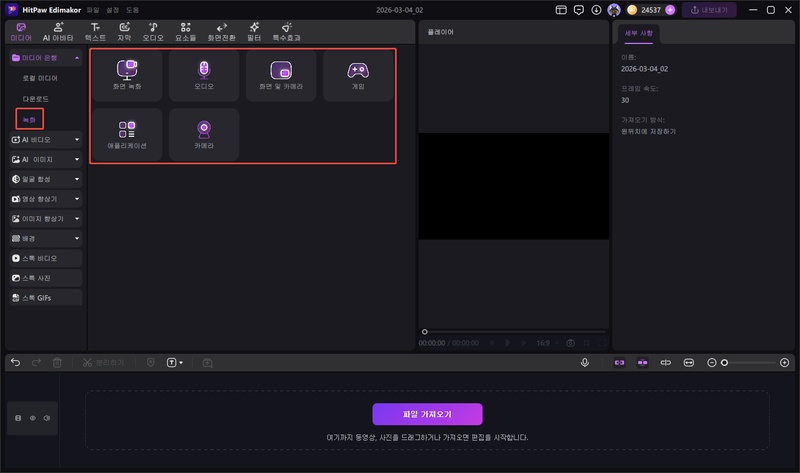
Task: Open the 특수효과 (Effects) tab
Action: point(287,32)
